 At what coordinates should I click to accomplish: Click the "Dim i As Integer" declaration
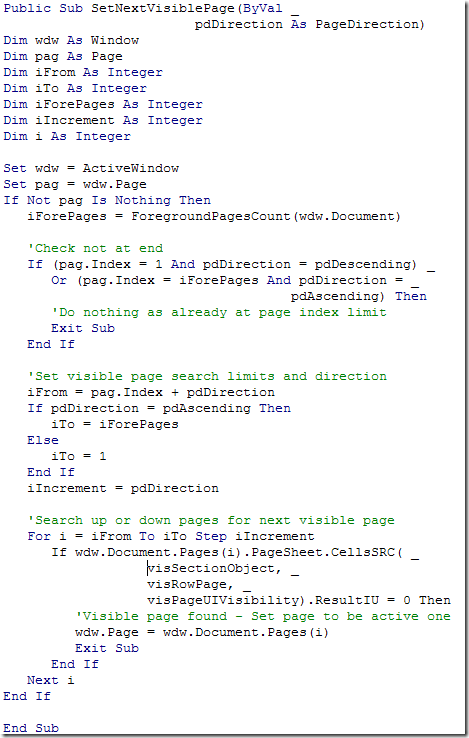click(x=67, y=136)
